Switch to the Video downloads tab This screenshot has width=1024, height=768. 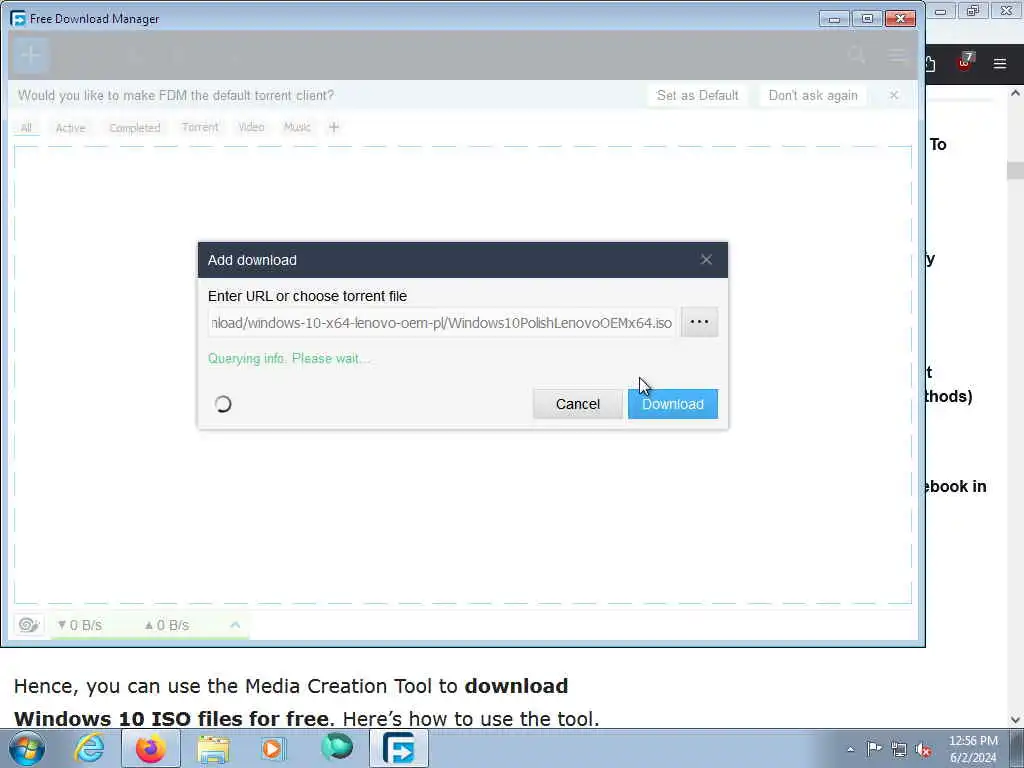pos(251,127)
